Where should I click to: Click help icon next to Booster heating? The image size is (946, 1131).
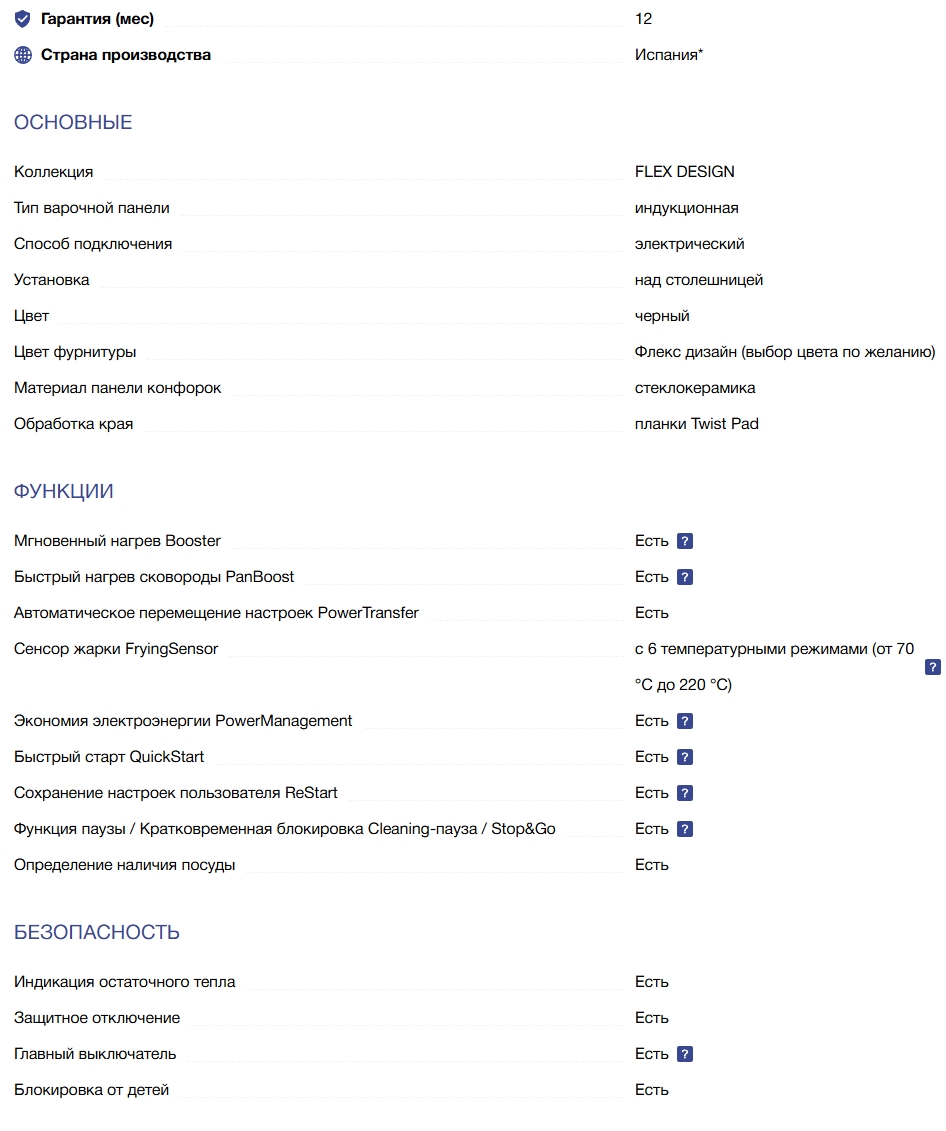click(685, 541)
